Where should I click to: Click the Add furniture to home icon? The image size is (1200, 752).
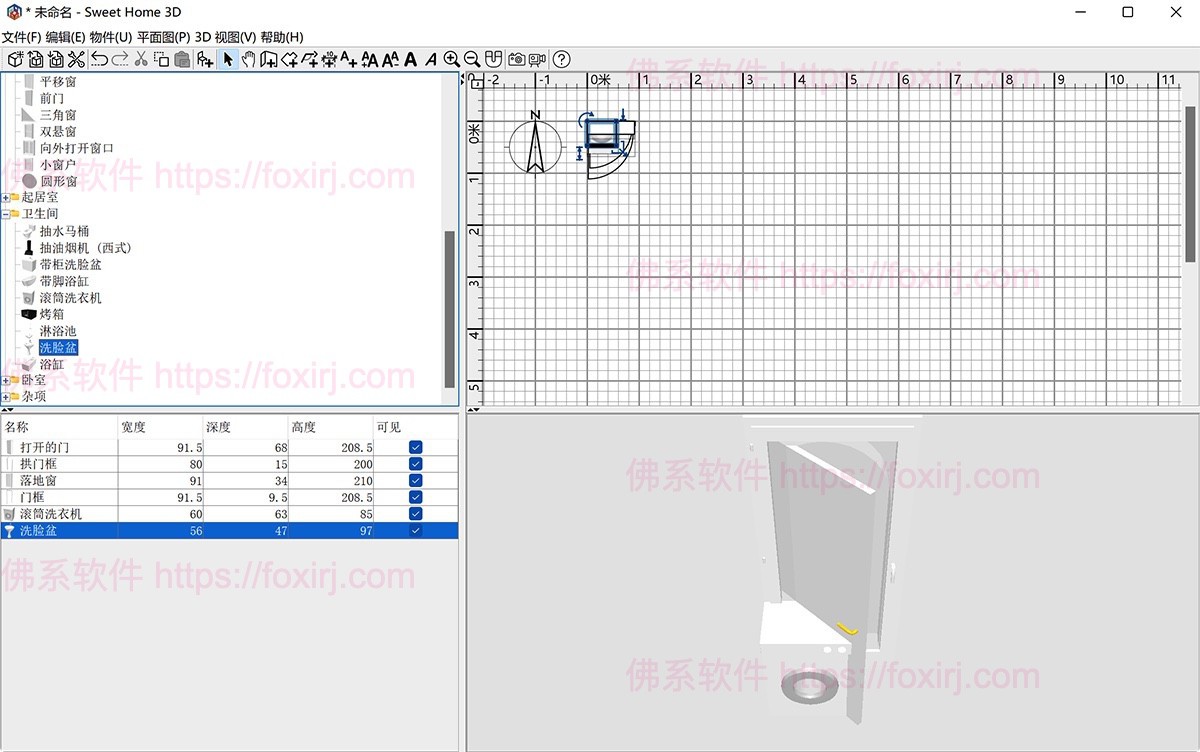[x=205, y=60]
